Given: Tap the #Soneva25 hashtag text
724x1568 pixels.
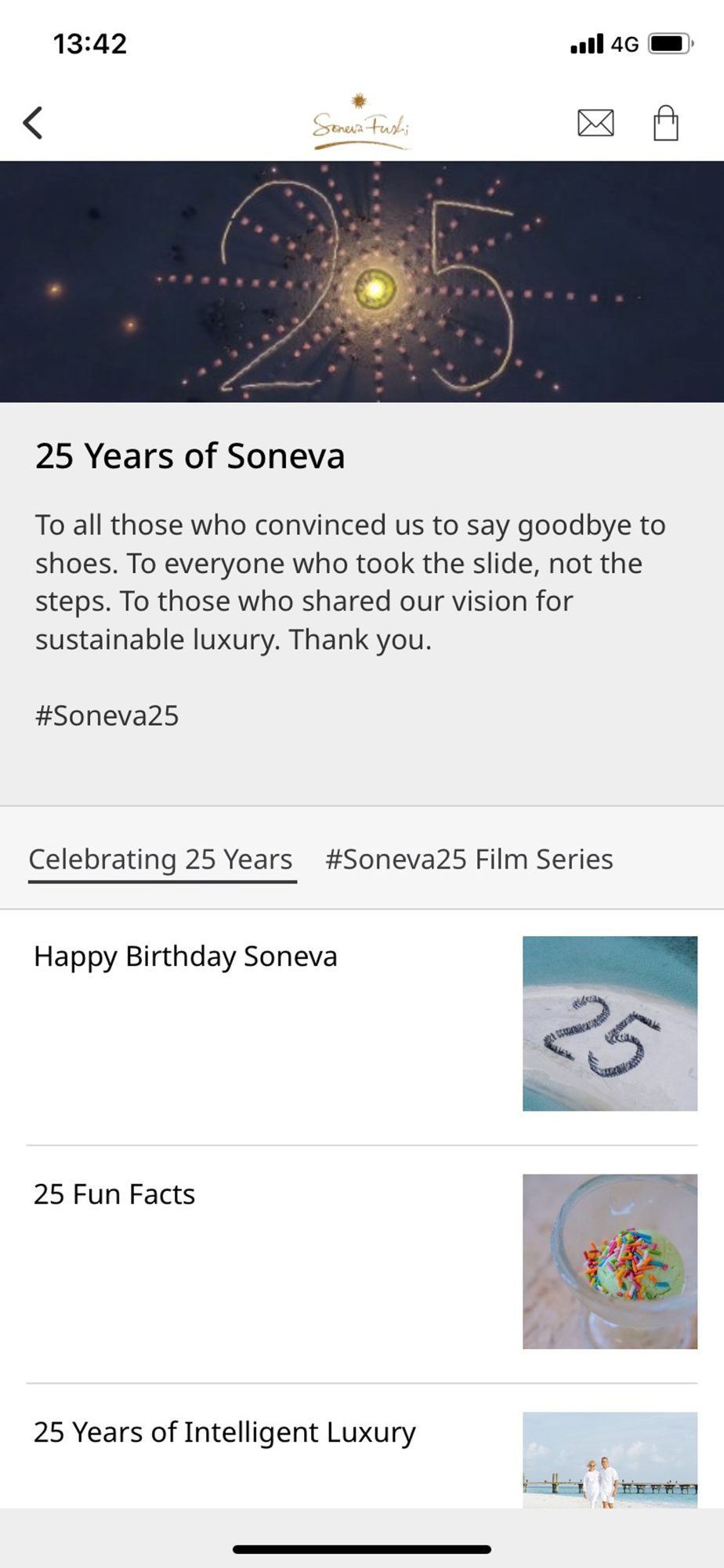Looking at the screenshot, I should (107, 716).
